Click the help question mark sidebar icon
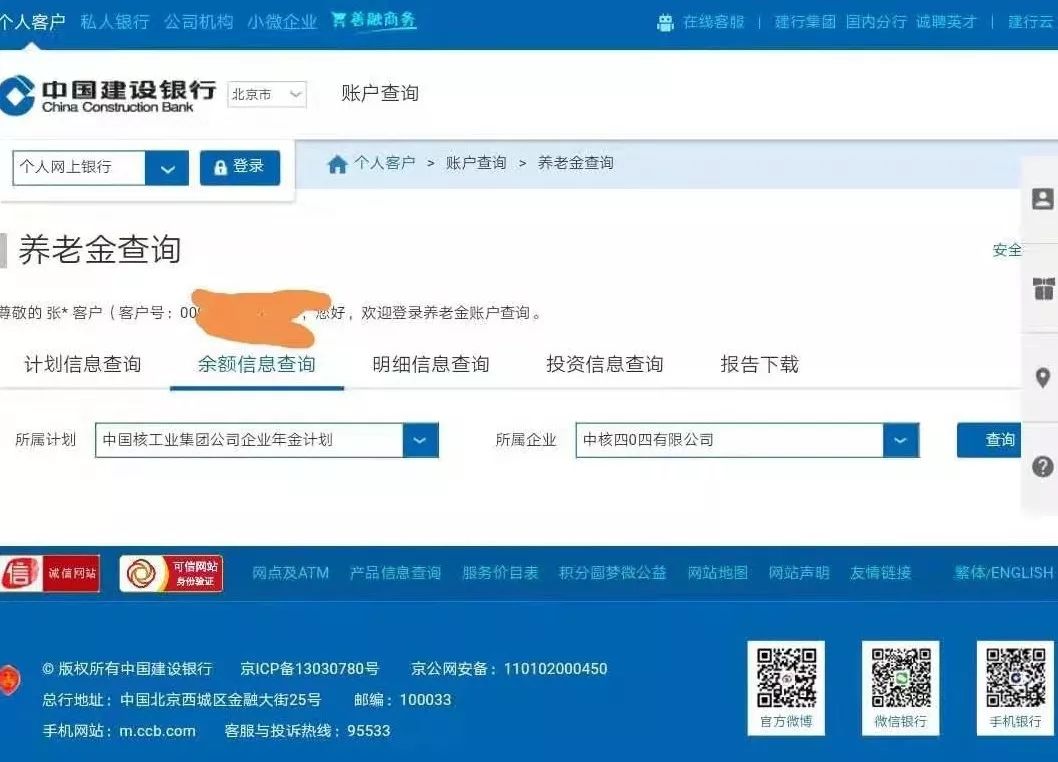 tap(1042, 466)
